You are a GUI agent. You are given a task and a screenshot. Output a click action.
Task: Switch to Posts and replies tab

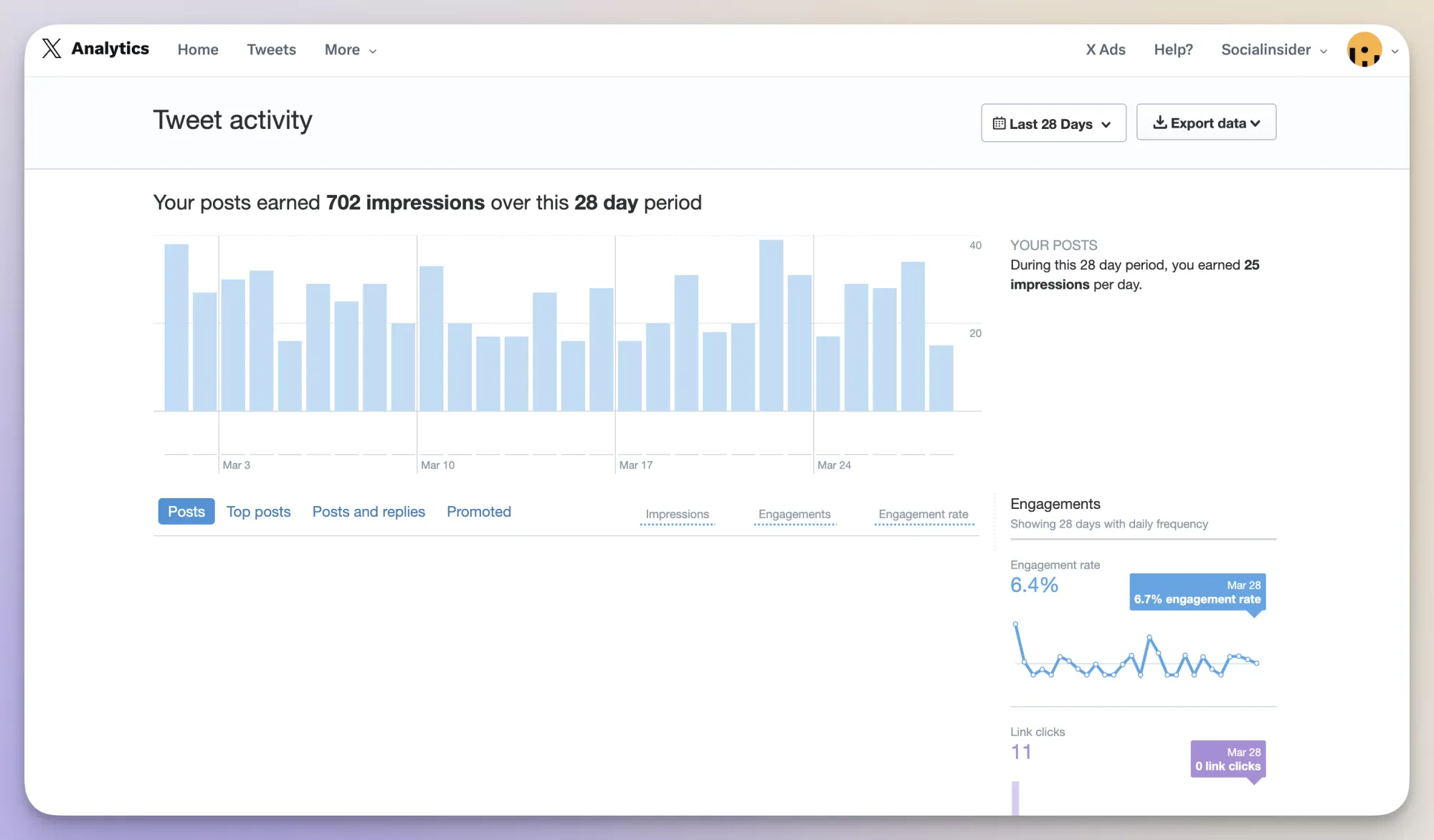point(369,512)
